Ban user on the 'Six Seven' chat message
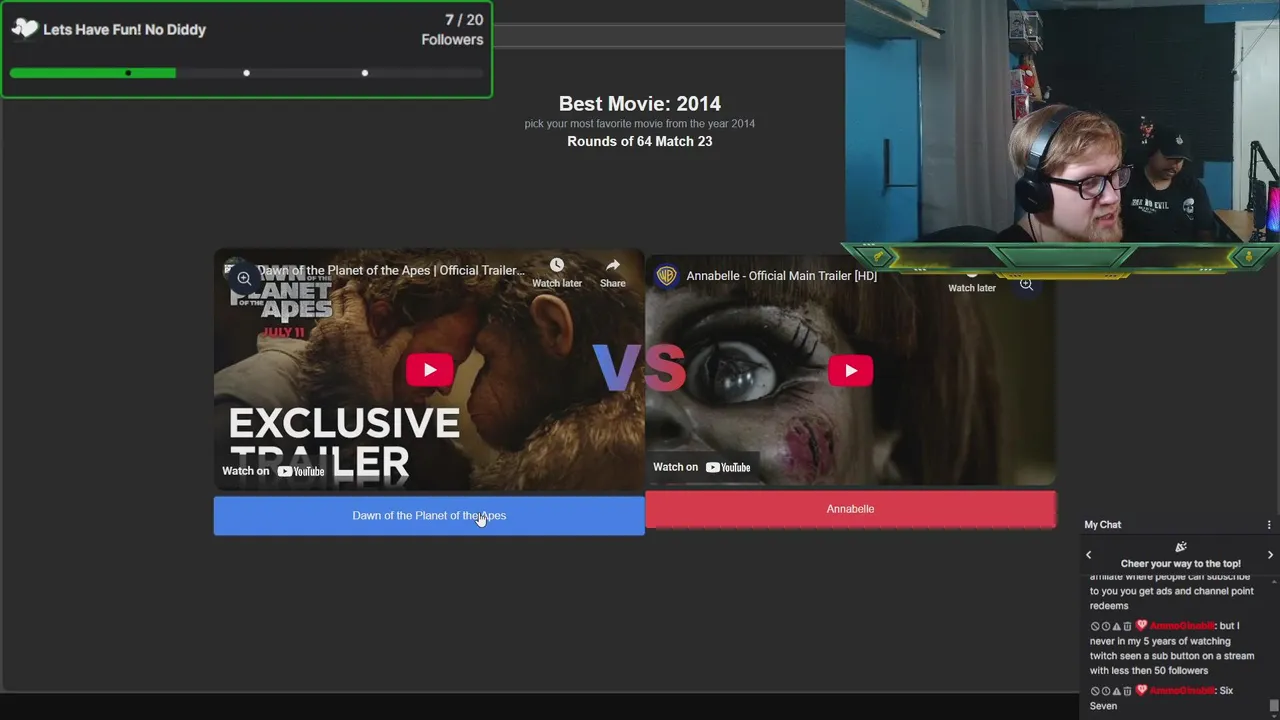The width and height of the screenshot is (1280, 720). click(1095, 691)
